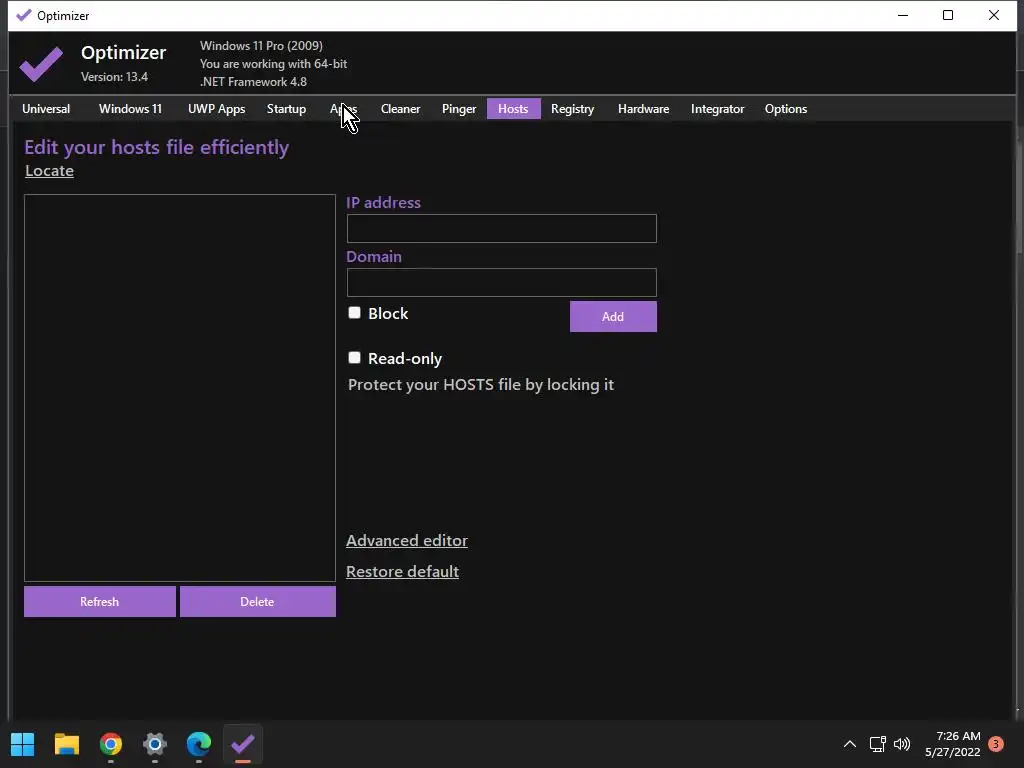Open the Locate hosts file link
Image resolution: width=1024 pixels, height=768 pixels.
pyautogui.click(x=50, y=171)
